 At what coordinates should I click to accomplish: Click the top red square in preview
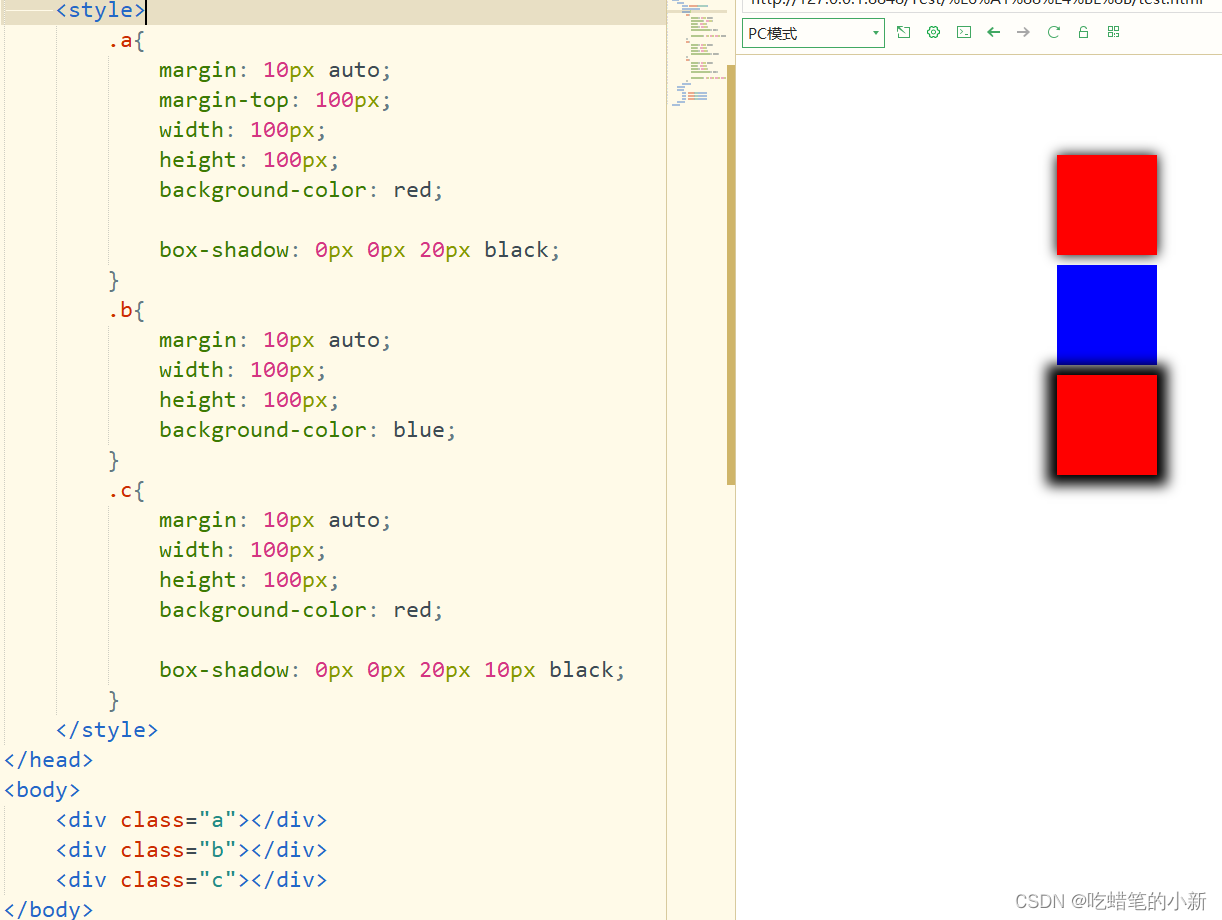[1106, 204]
